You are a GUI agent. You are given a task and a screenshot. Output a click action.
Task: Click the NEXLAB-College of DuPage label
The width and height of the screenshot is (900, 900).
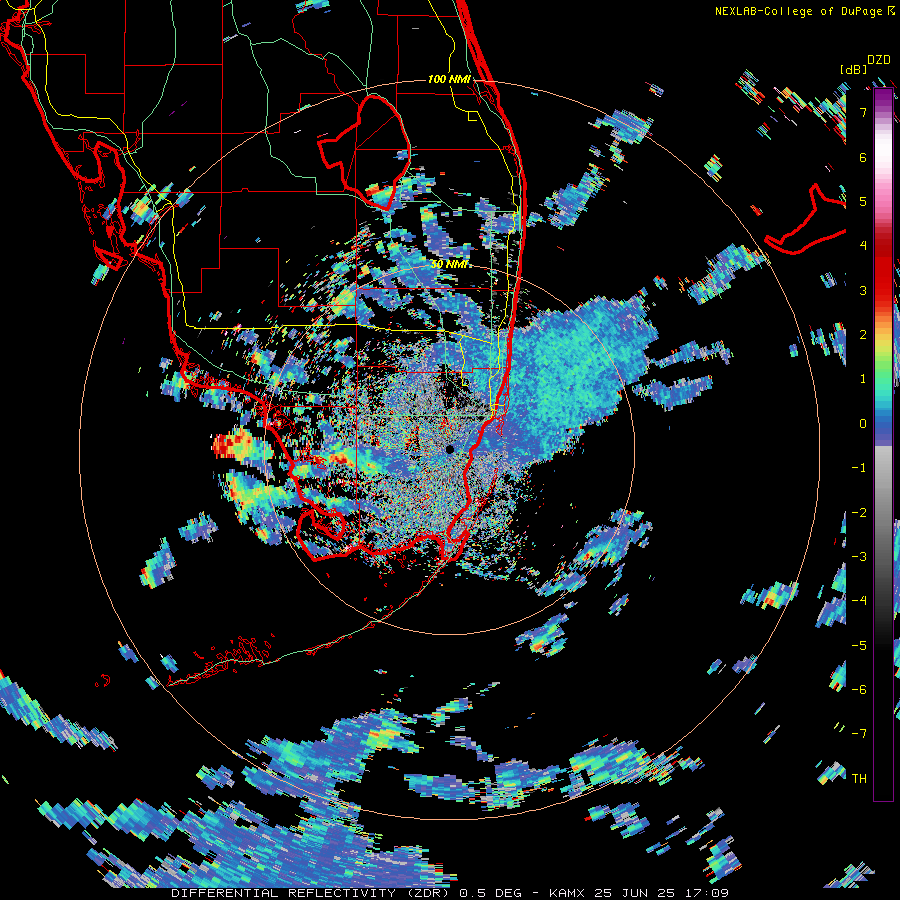pyautogui.click(x=799, y=11)
